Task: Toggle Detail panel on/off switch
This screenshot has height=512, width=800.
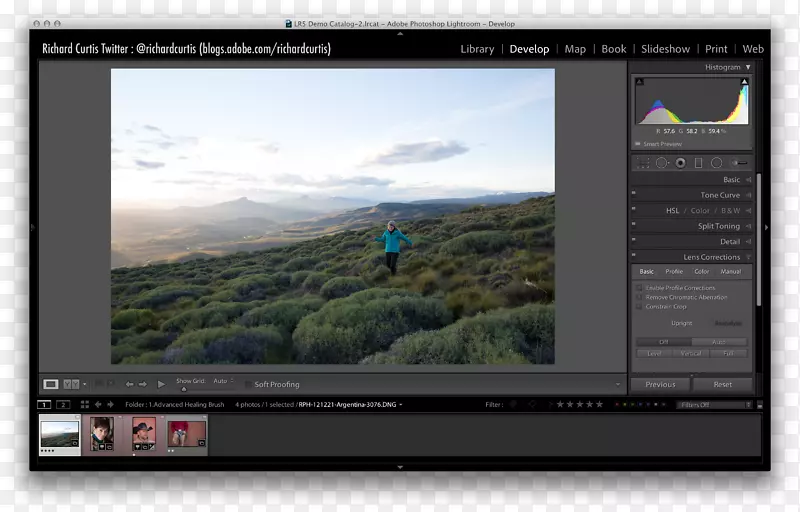Action: coord(634,239)
